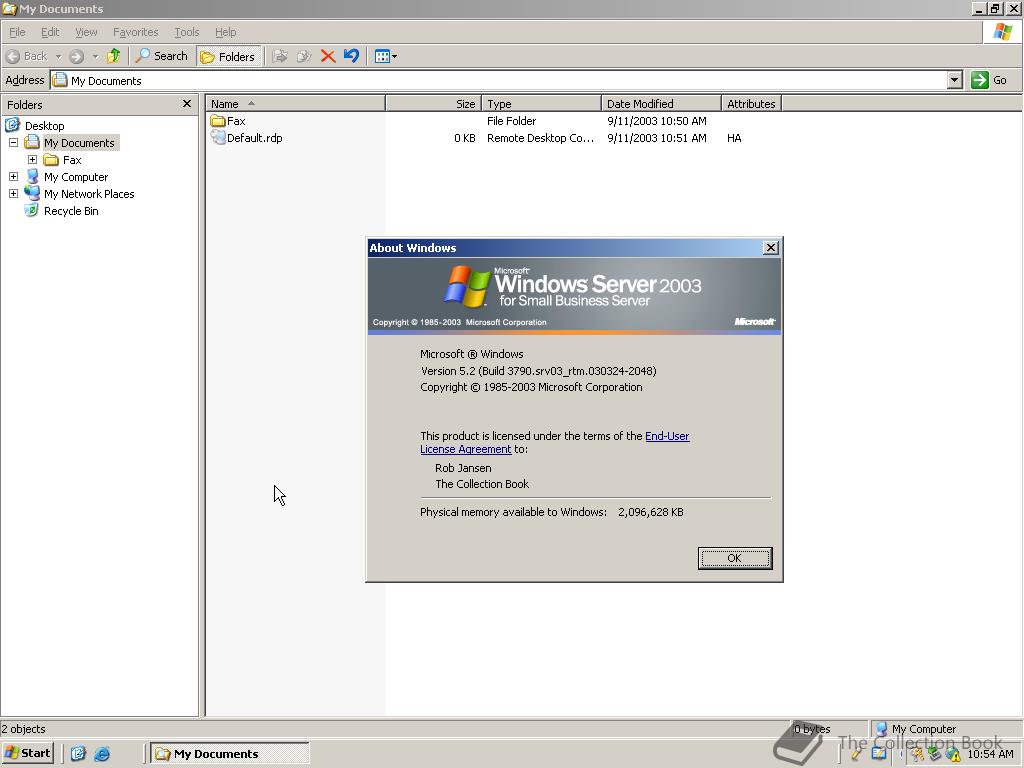Image resolution: width=1024 pixels, height=768 pixels.
Task: Select Desktop in the folder tree
Action: click(44, 125)
